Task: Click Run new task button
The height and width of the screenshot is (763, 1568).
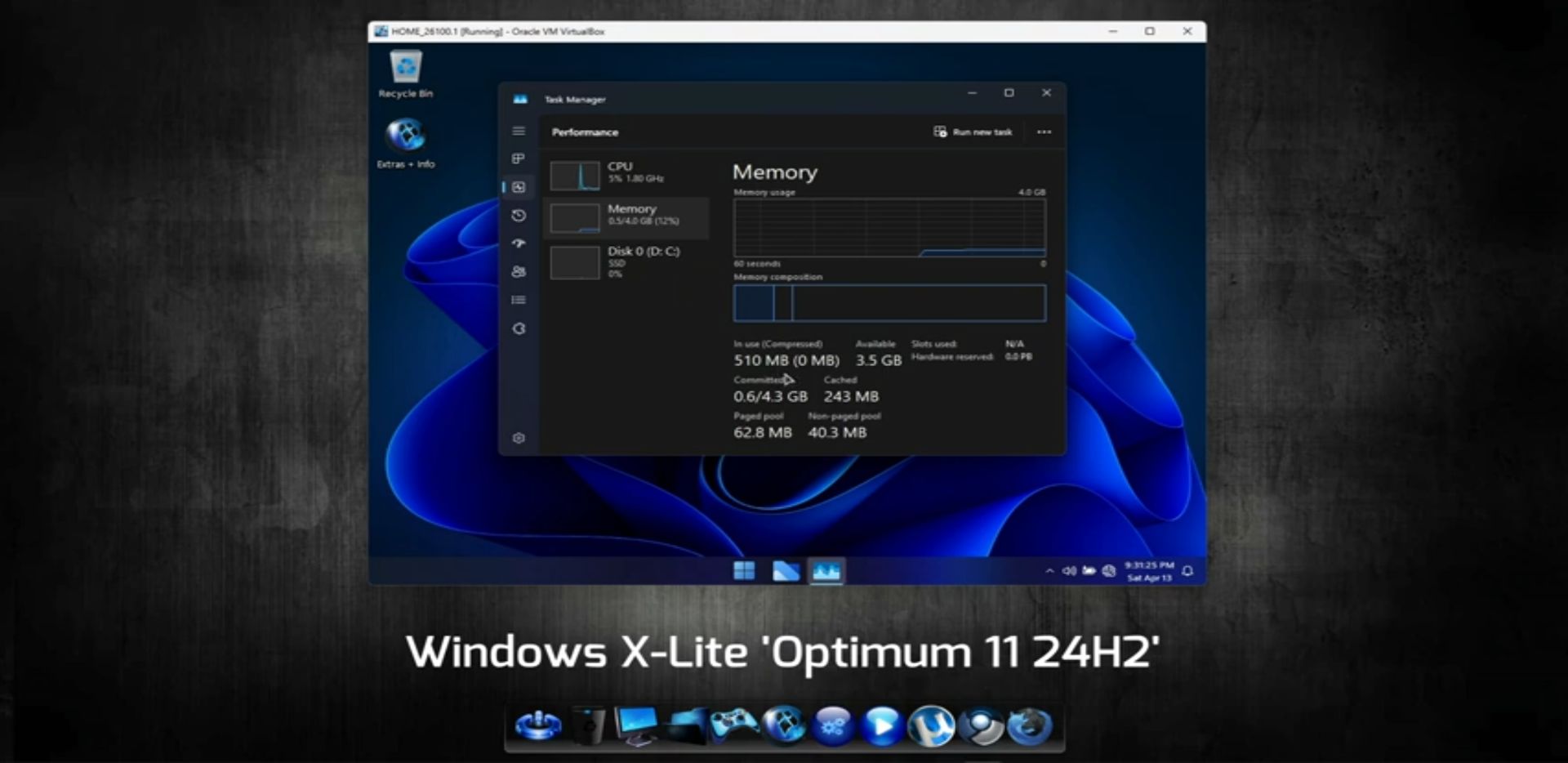Action: click(973, 132)
